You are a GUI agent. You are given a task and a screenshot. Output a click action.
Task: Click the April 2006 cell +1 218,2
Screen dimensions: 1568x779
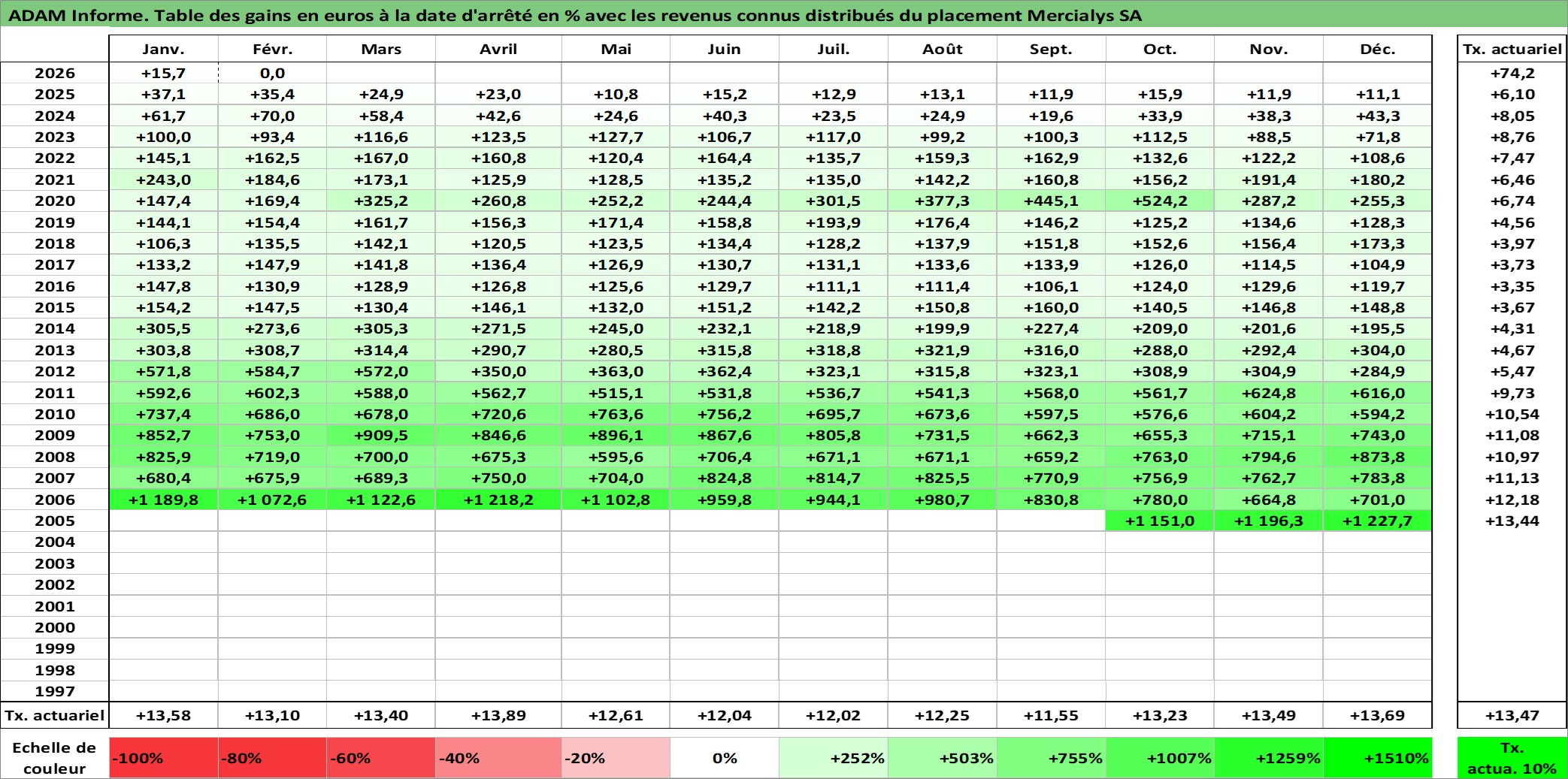point(498,500)
